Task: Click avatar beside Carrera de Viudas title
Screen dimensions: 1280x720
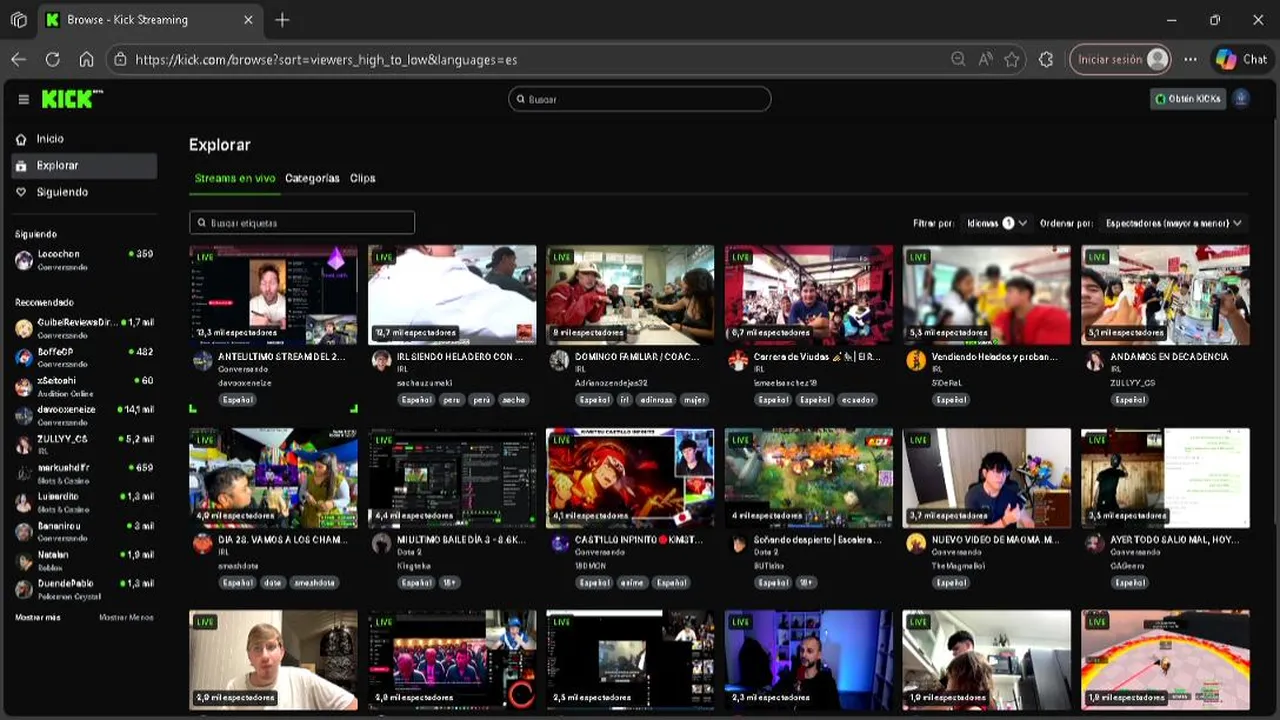Action: (x=738, y=360)
